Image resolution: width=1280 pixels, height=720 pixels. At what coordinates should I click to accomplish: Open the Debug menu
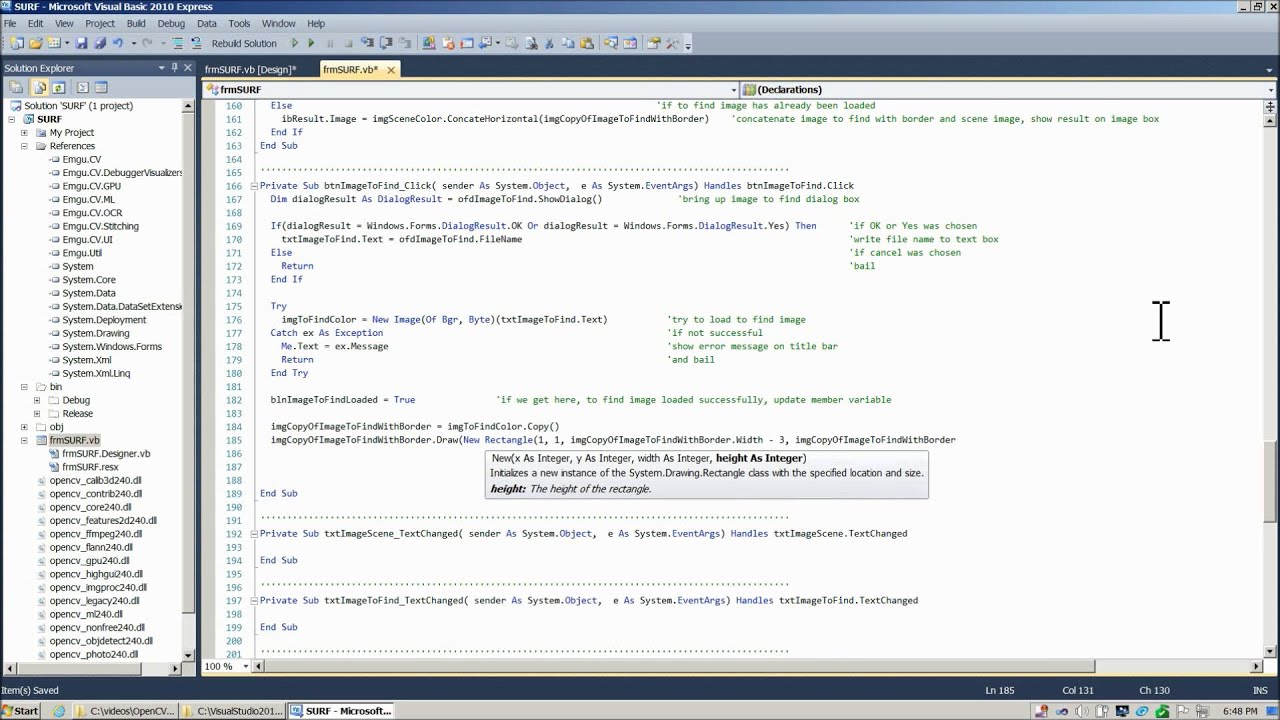tap(171, 23)
